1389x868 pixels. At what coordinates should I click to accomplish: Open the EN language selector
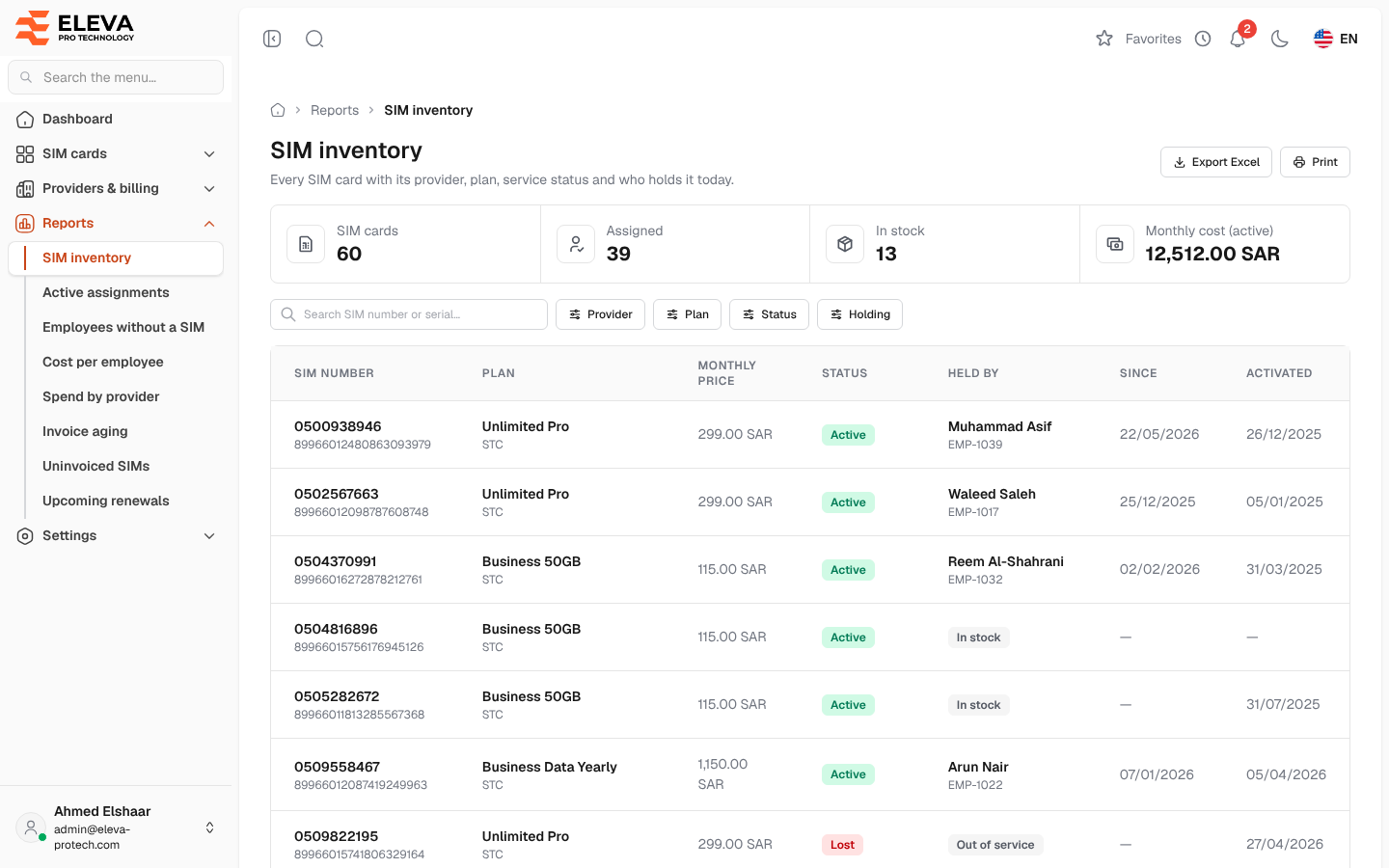(1336, 39)
